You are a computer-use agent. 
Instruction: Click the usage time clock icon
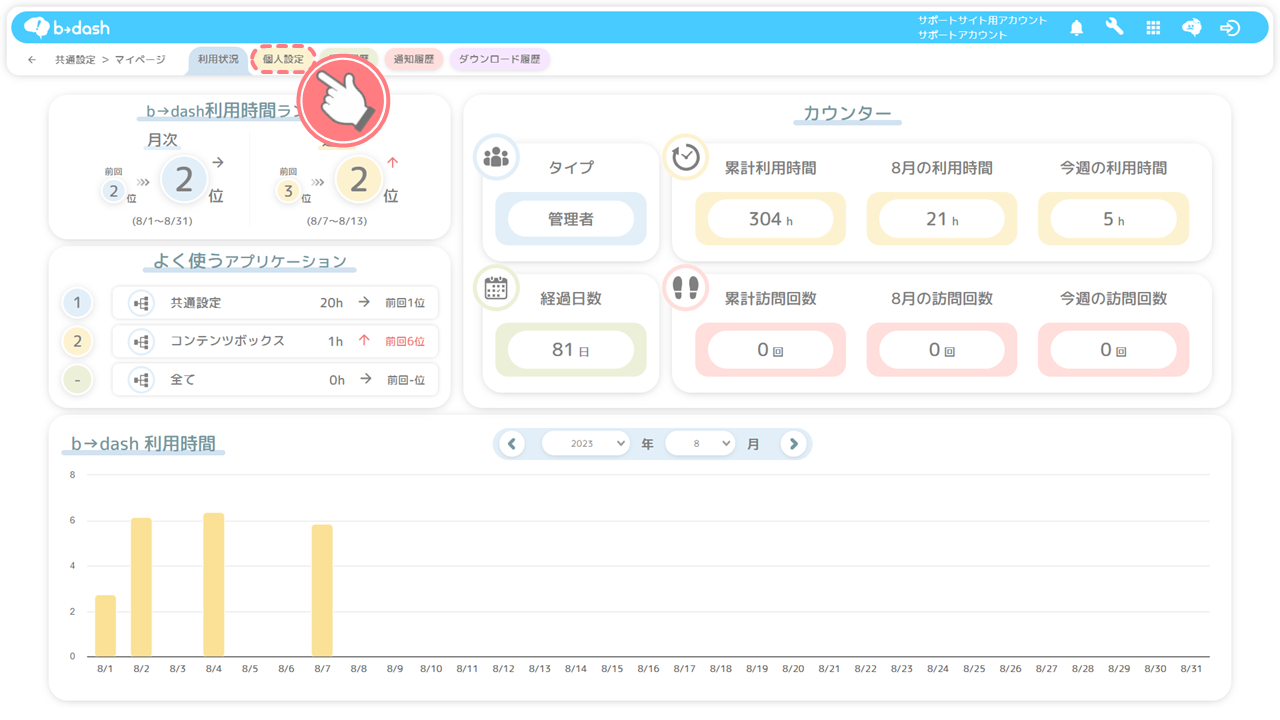686,157
